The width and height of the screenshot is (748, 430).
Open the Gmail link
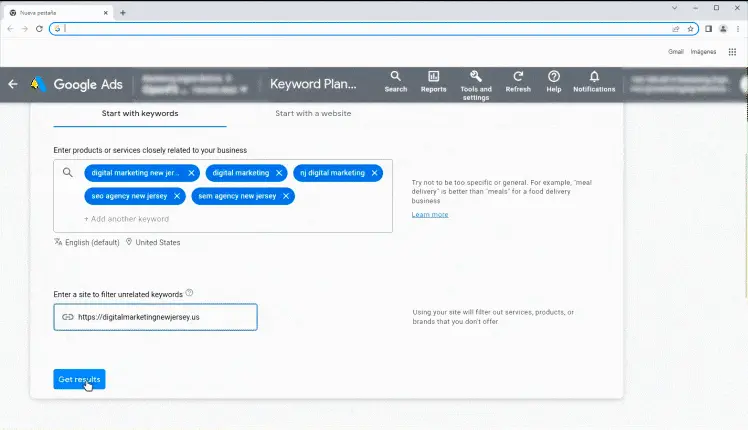coord(675,52)
